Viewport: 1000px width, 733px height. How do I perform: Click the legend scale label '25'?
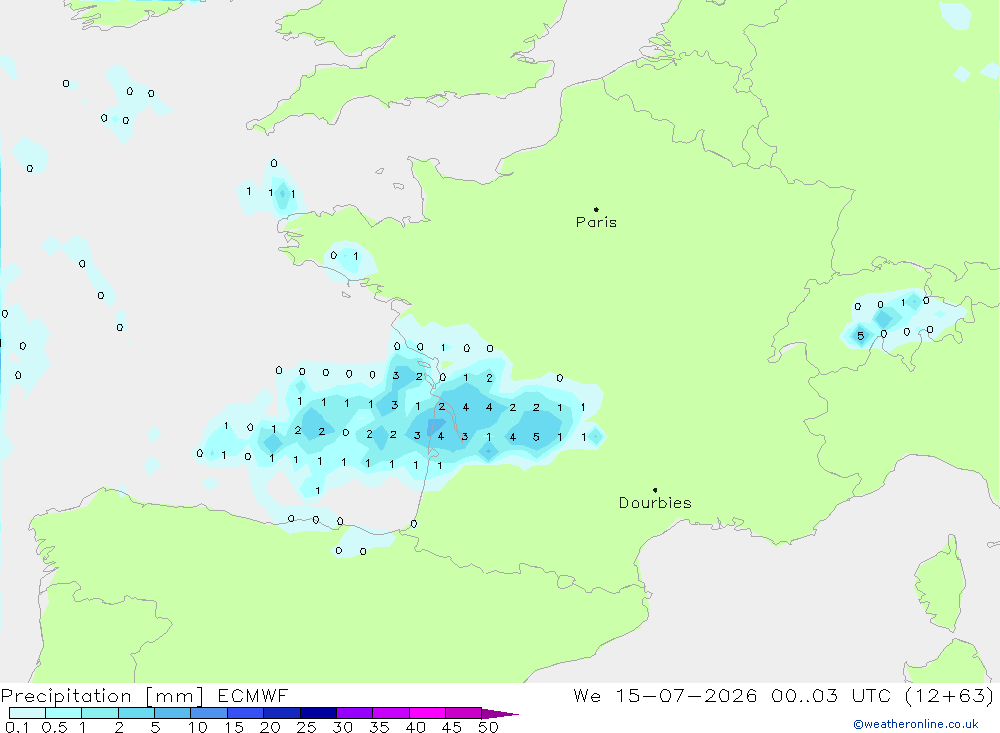306,727
